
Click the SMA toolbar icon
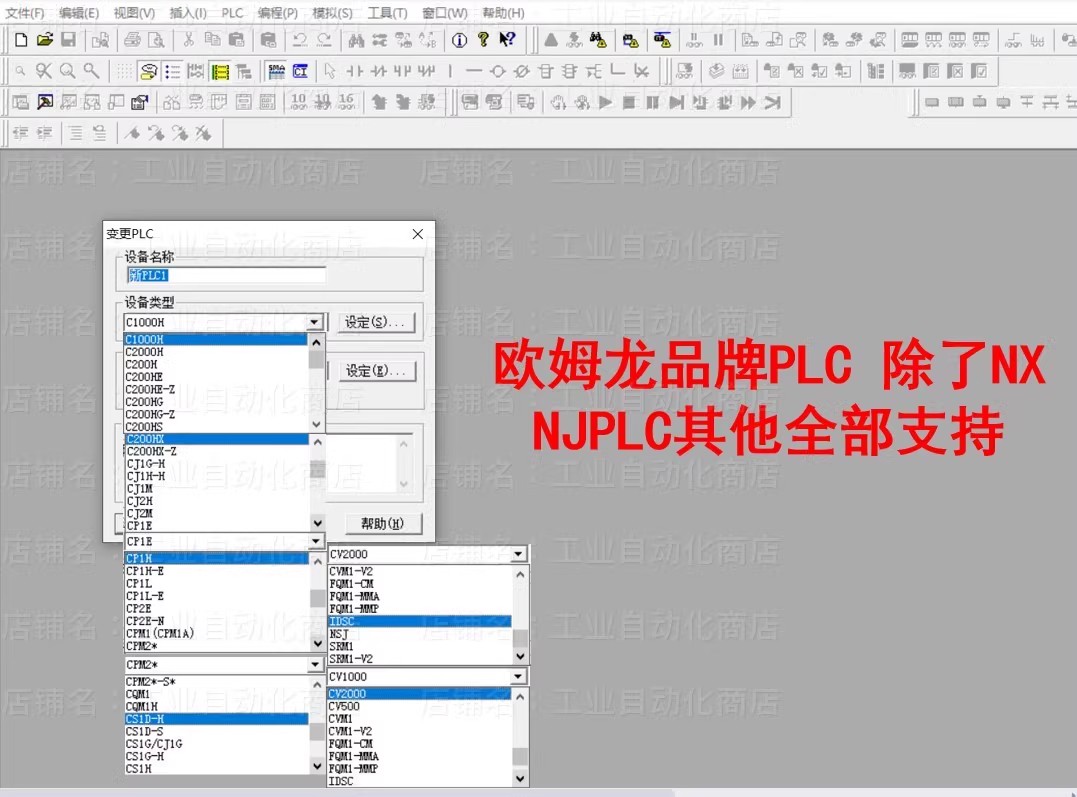(276, 71)
